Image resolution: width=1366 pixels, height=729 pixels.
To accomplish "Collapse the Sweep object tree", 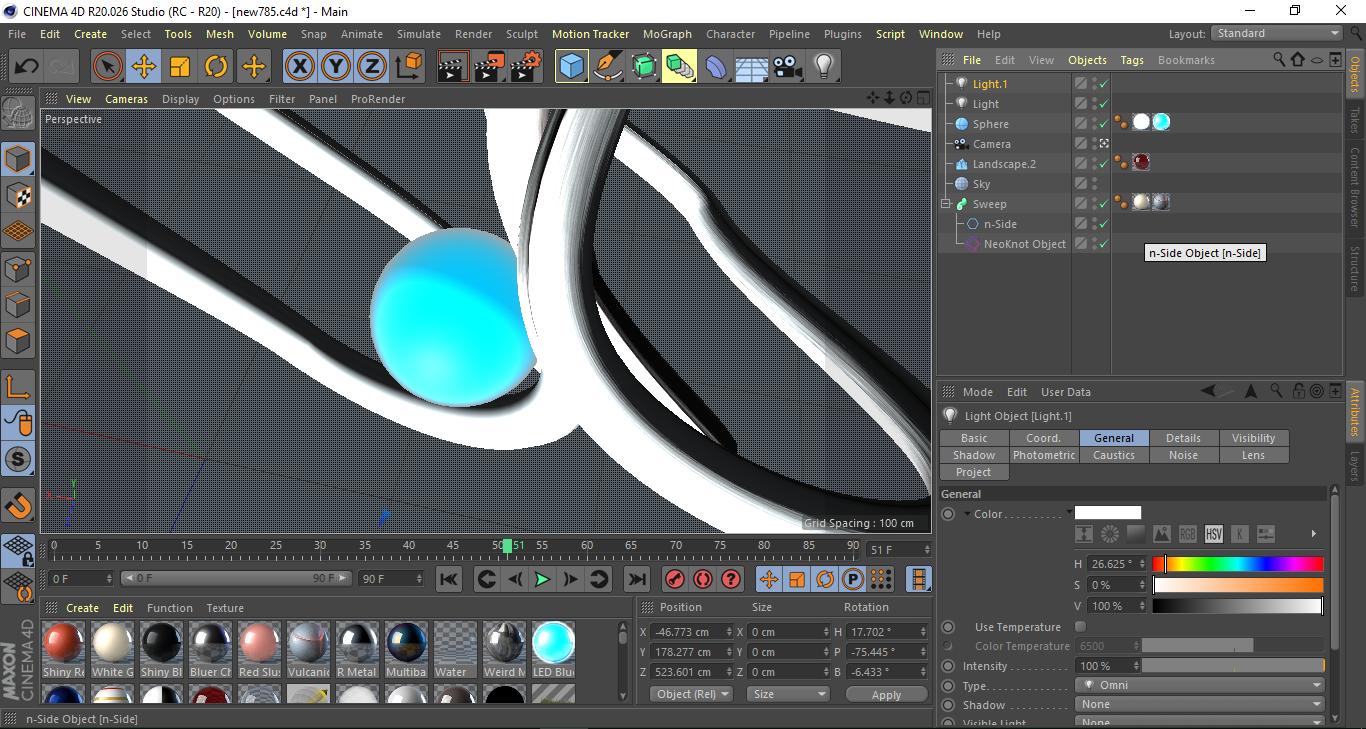I will pos(946,204).
